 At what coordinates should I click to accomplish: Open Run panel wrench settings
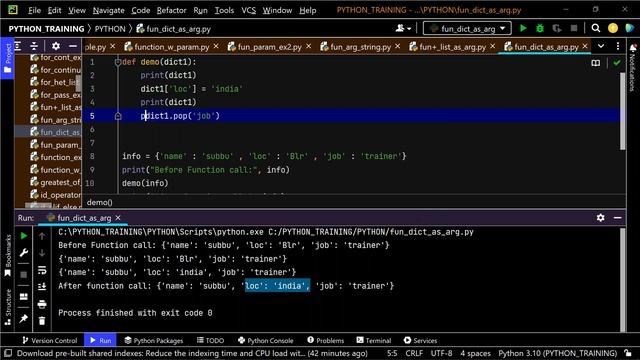(x=24, y=253)
